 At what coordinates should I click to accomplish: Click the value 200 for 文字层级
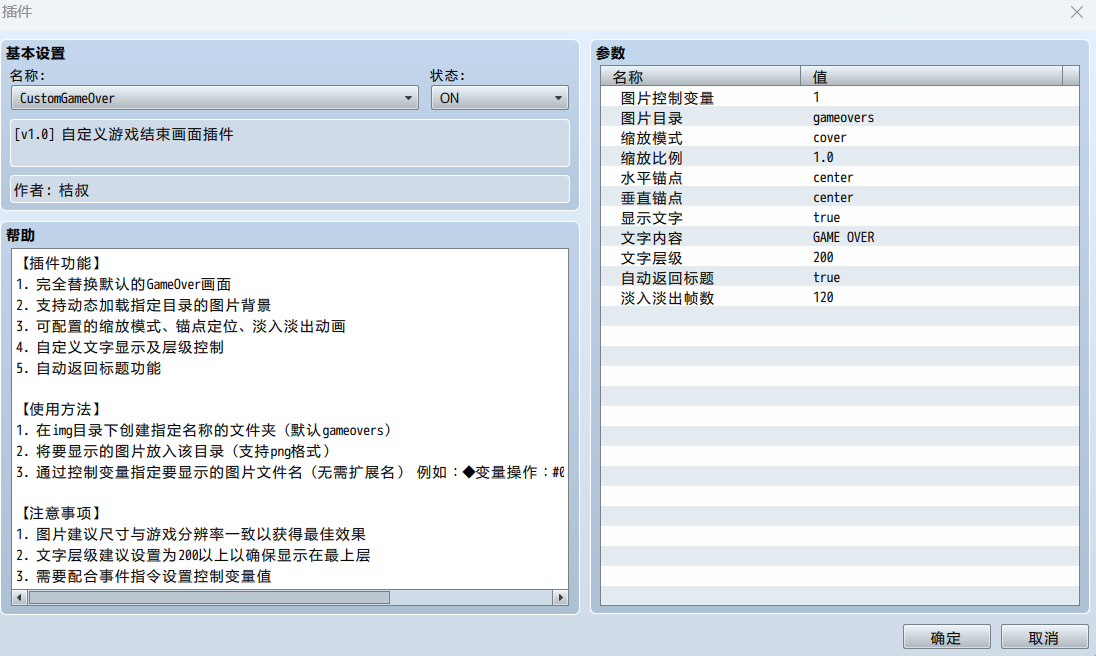pyautogui.click(x=823, y=257)
